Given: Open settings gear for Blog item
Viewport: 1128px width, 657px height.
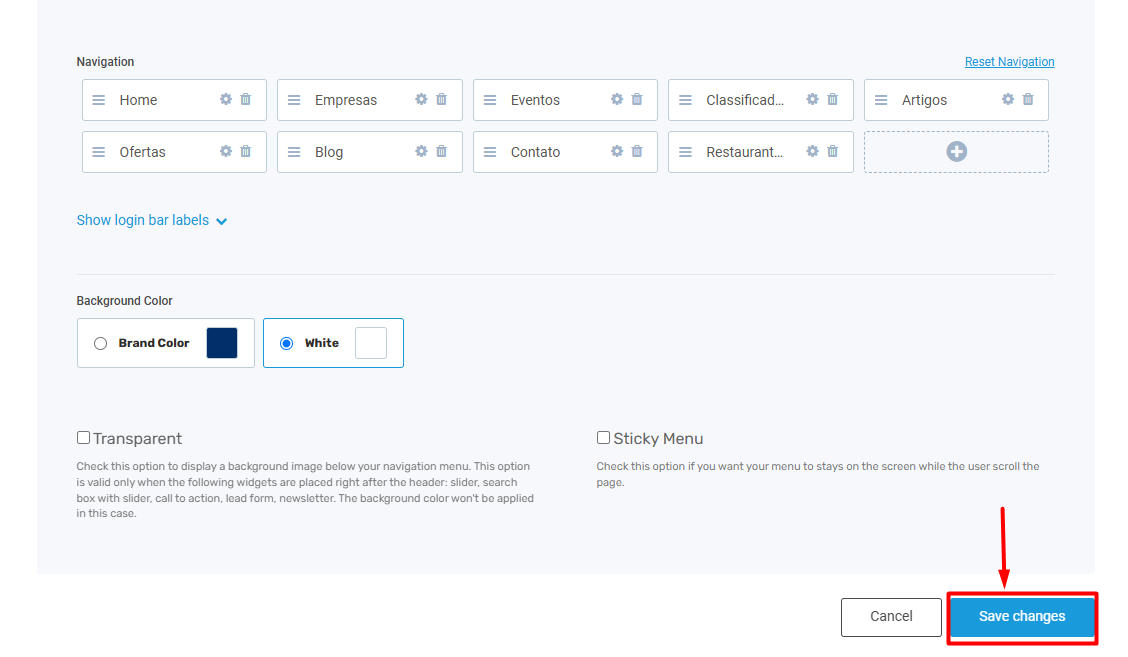Looking at the screenshot, I should pos(422,151).
